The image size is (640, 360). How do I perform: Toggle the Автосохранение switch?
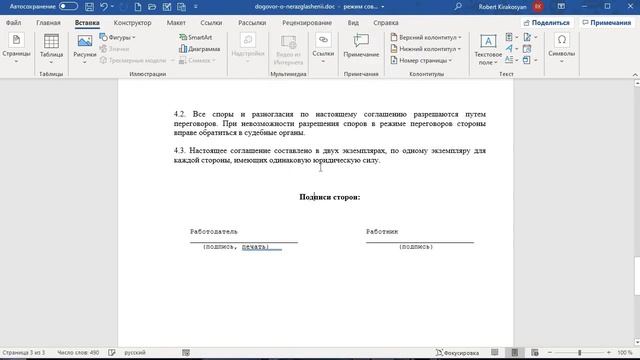[68, 7]
